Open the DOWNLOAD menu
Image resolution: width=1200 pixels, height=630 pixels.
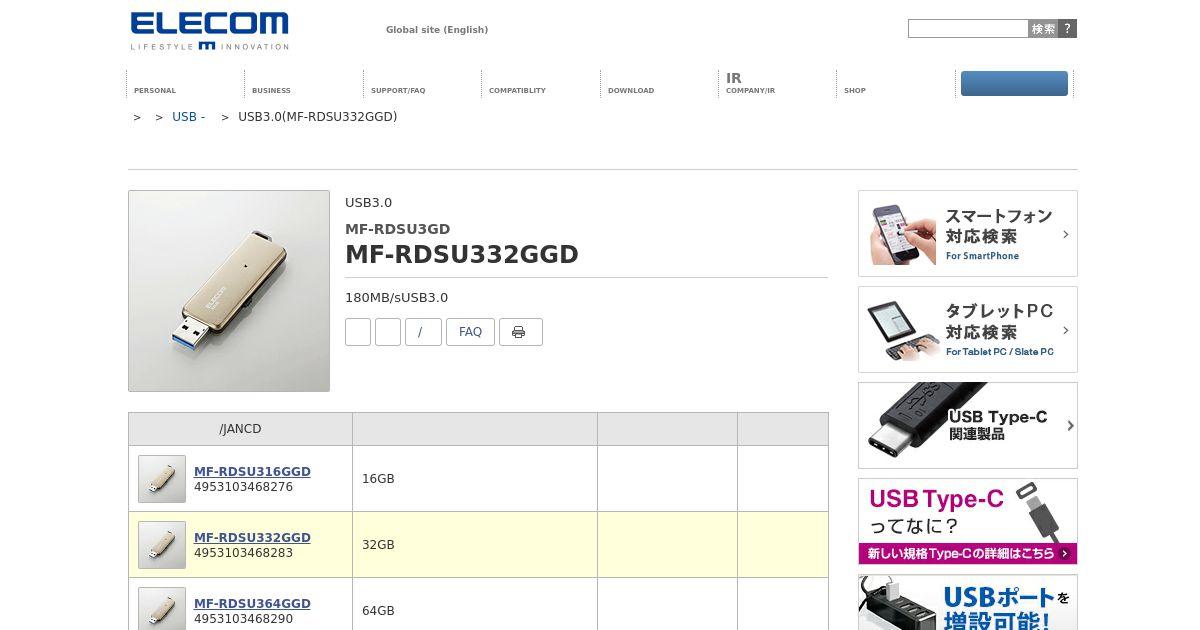click(x=631, y=90)
